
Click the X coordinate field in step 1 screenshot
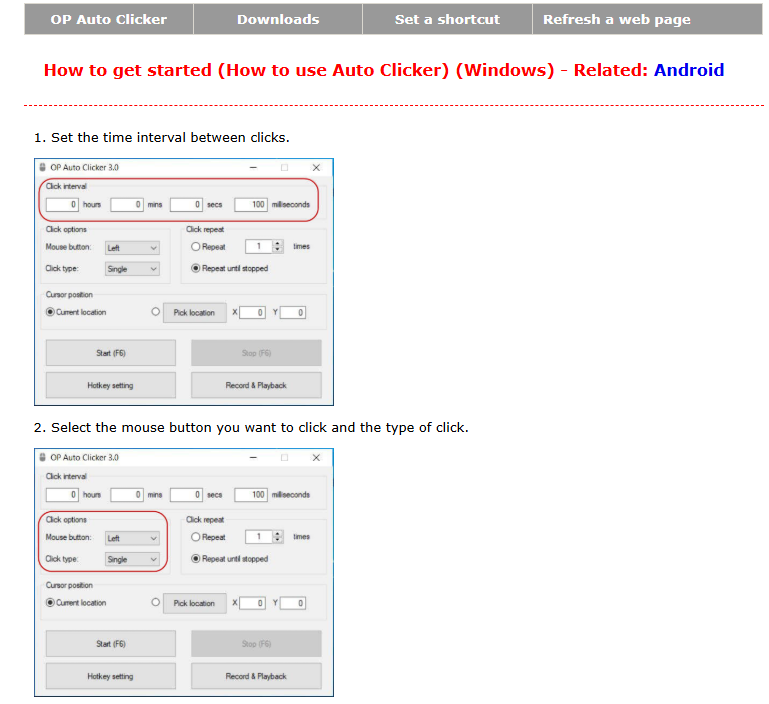[253, 313]
